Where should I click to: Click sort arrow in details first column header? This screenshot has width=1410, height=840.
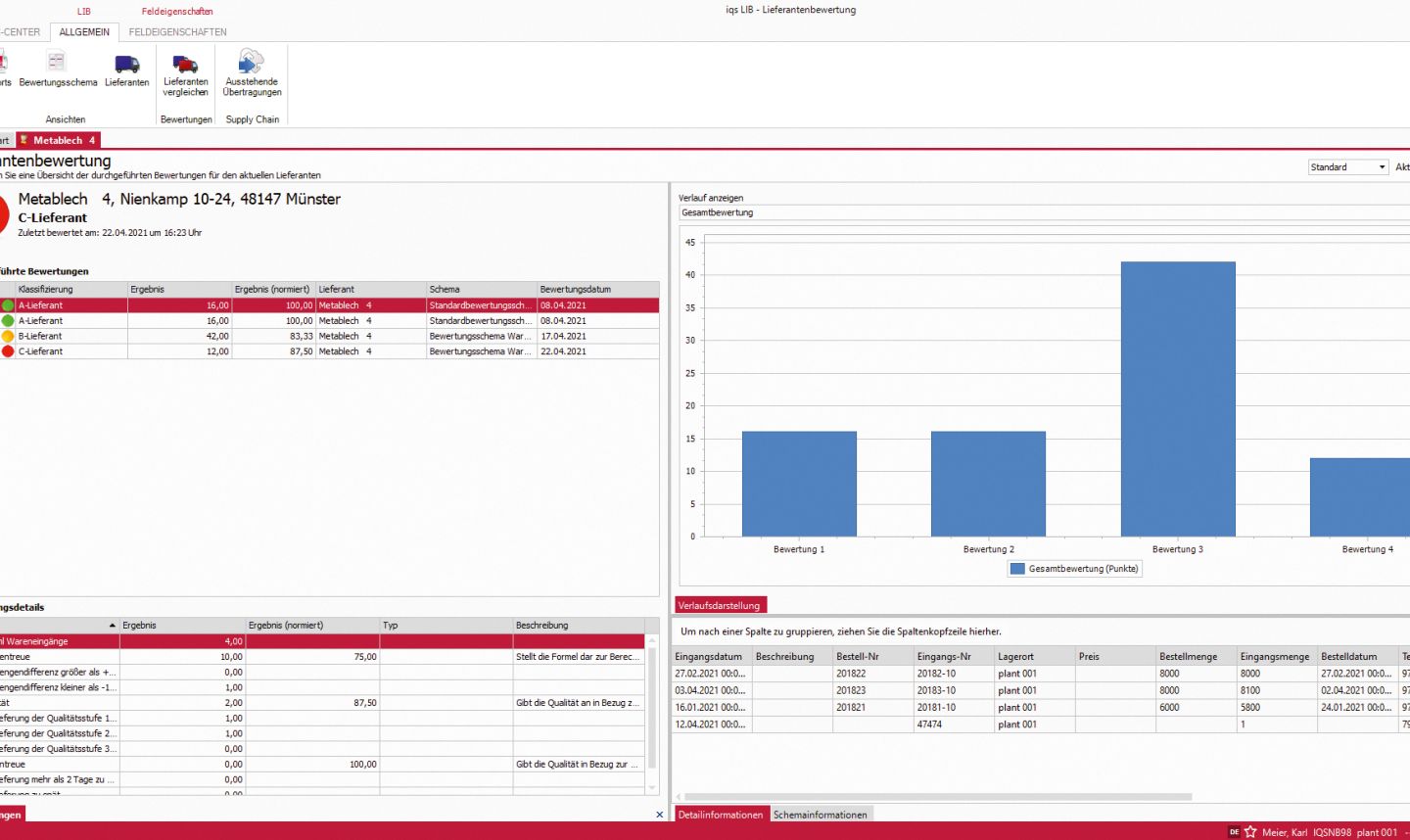tap(113, 626)
